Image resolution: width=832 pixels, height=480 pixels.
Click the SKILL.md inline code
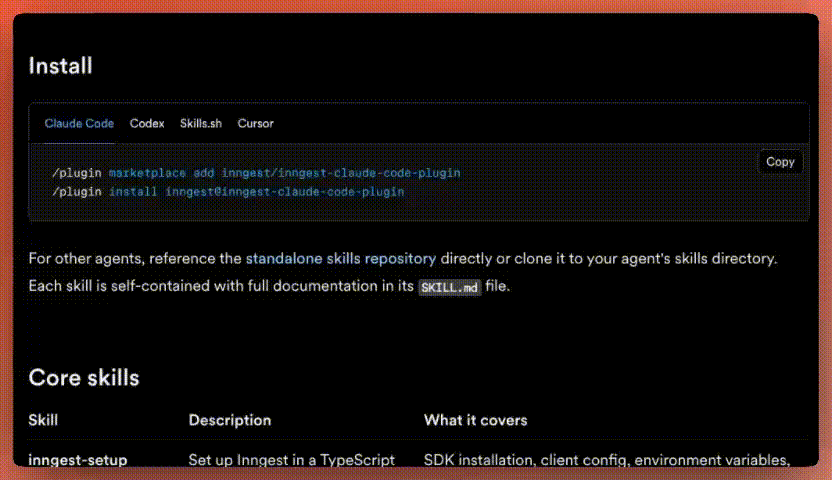450,287
